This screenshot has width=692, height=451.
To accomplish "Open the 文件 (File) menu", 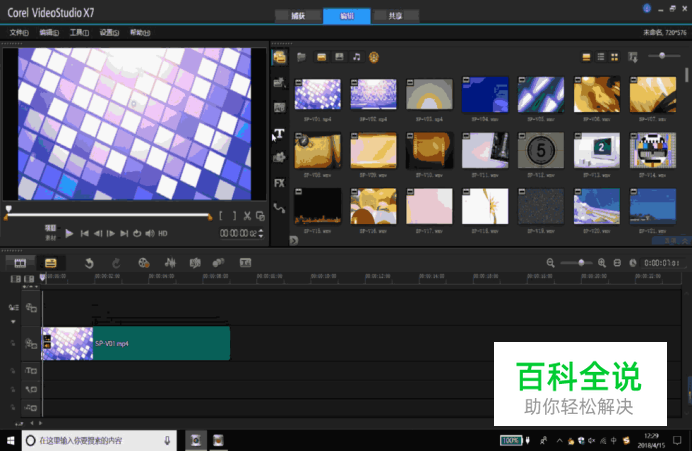I will tap(19, 33).
